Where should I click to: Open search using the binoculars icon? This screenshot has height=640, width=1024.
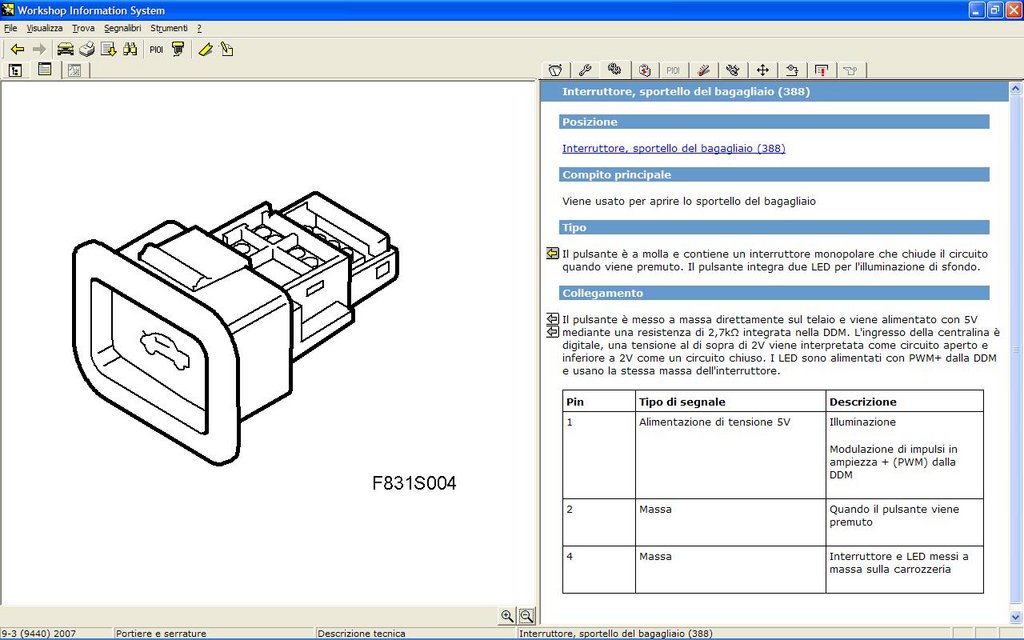(130, 49)
